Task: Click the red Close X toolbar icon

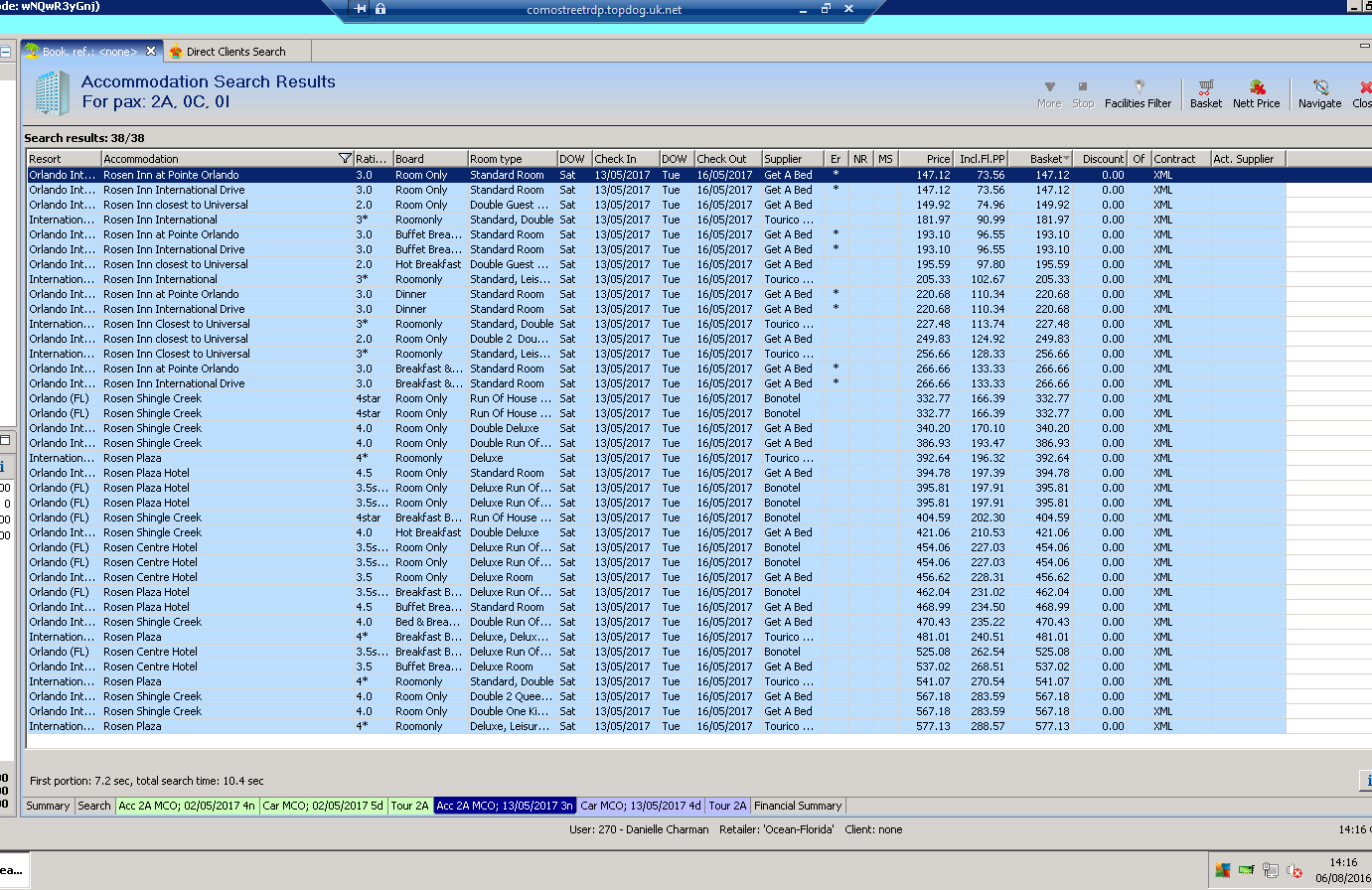Action: (1365, 87)
